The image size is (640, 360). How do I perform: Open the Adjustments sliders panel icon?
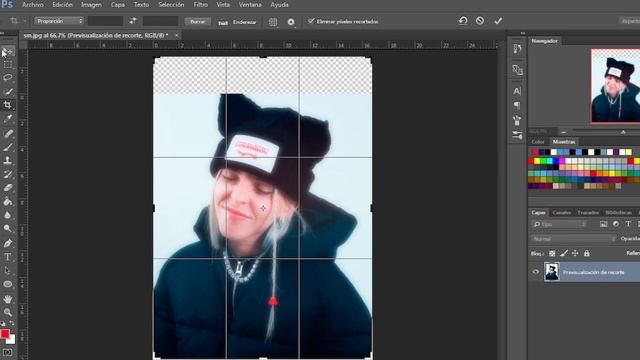point(517,135)
